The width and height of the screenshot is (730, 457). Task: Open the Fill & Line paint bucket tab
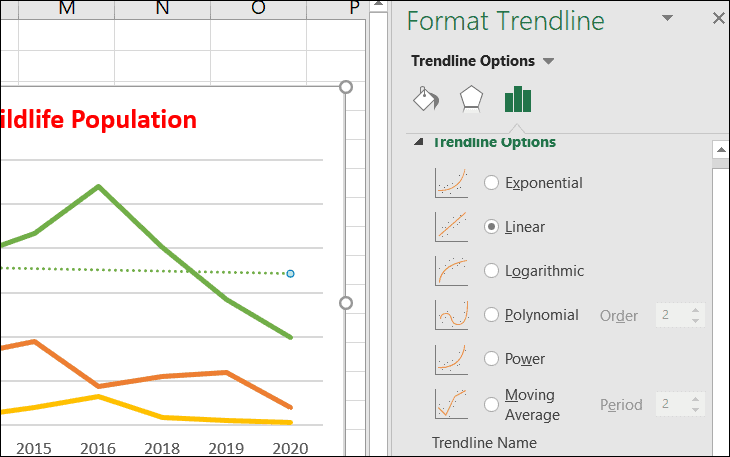point(426,99)
